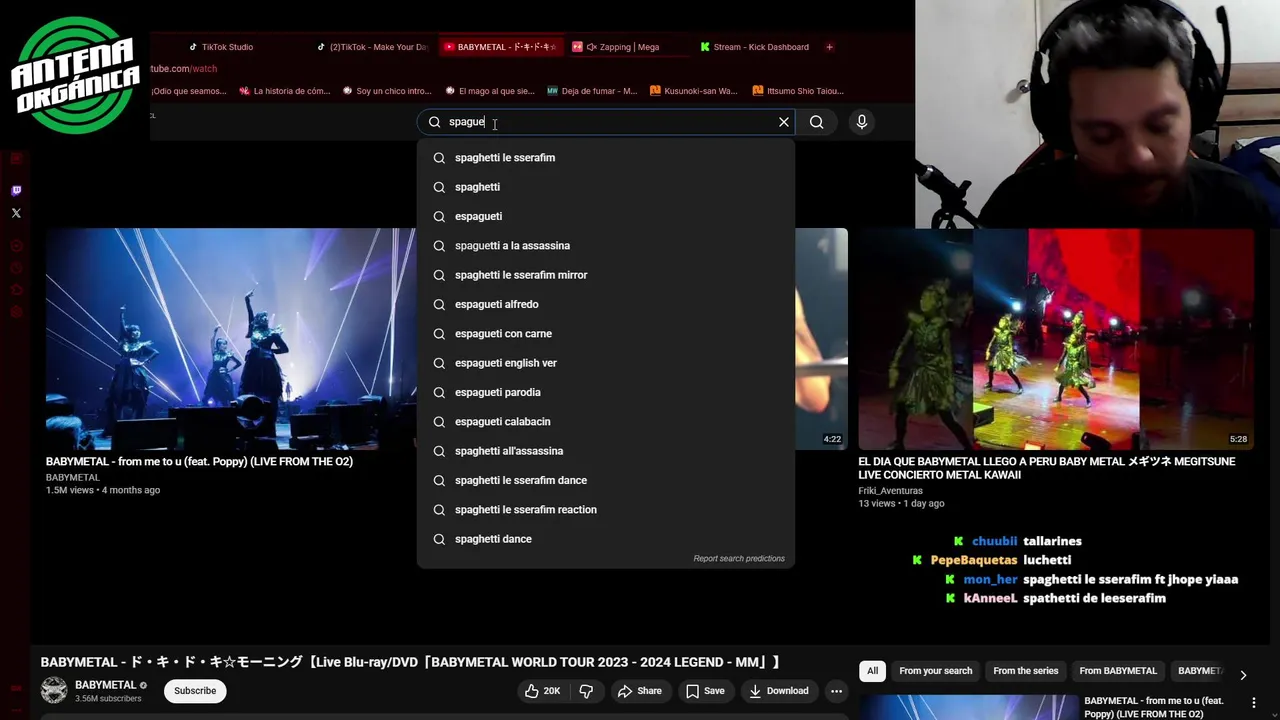Click the magnifier search submit button
Viewport: 1280px width, 720px height.
817,122
